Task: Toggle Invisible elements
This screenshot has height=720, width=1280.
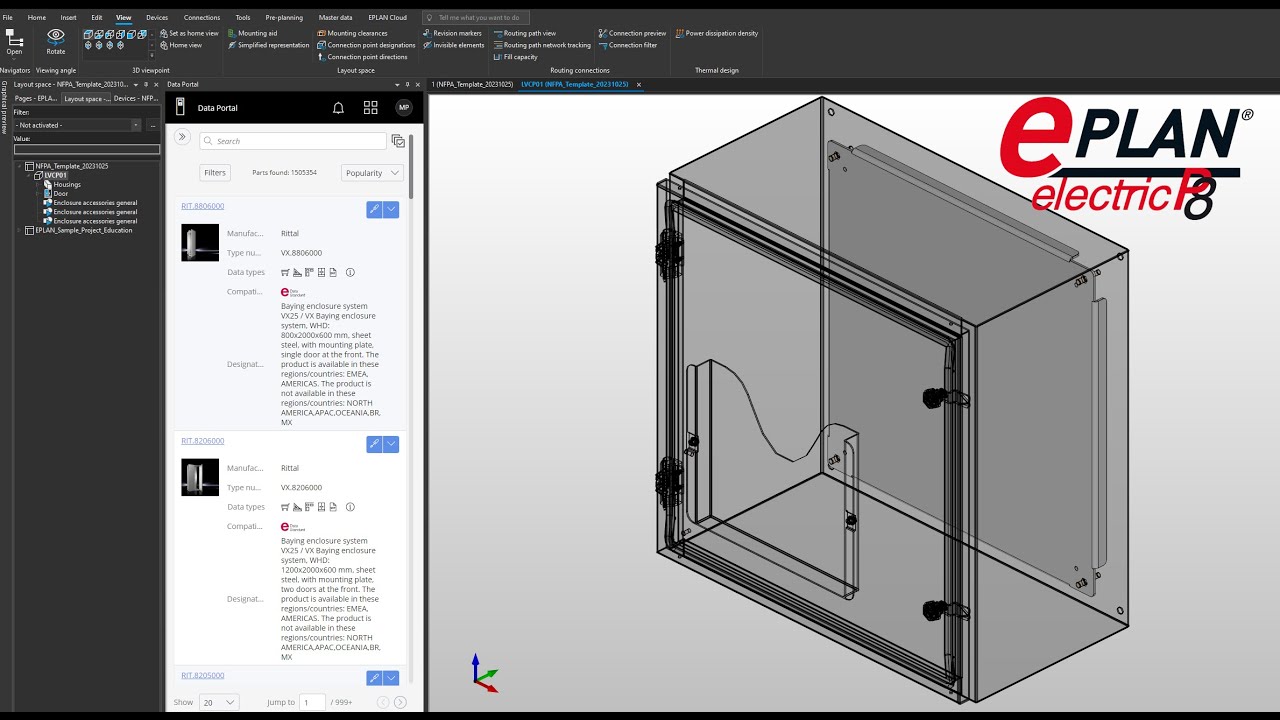Action: [x=454, y=45]
